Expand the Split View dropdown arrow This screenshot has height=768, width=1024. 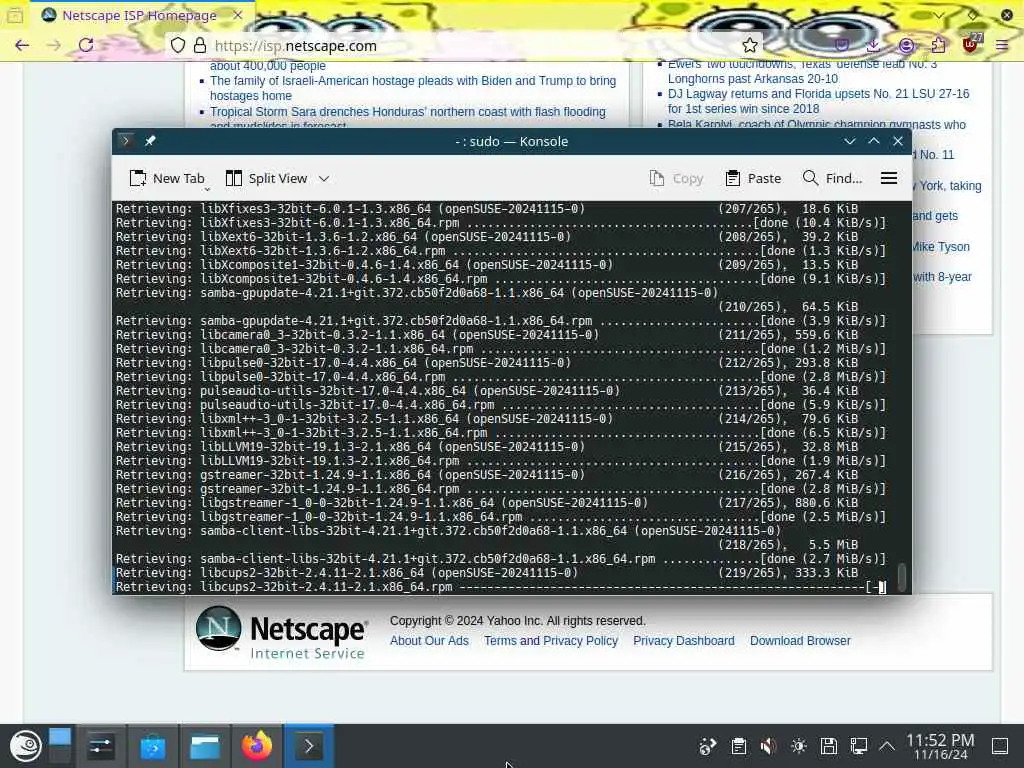pyautogui.click(x=324, y=178)
